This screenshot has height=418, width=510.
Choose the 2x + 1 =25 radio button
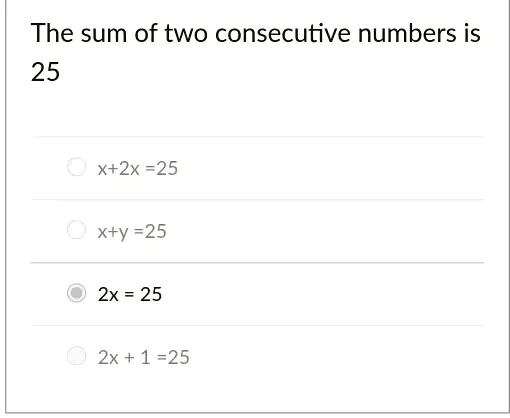pyautogui.click(x=76, y=356)
